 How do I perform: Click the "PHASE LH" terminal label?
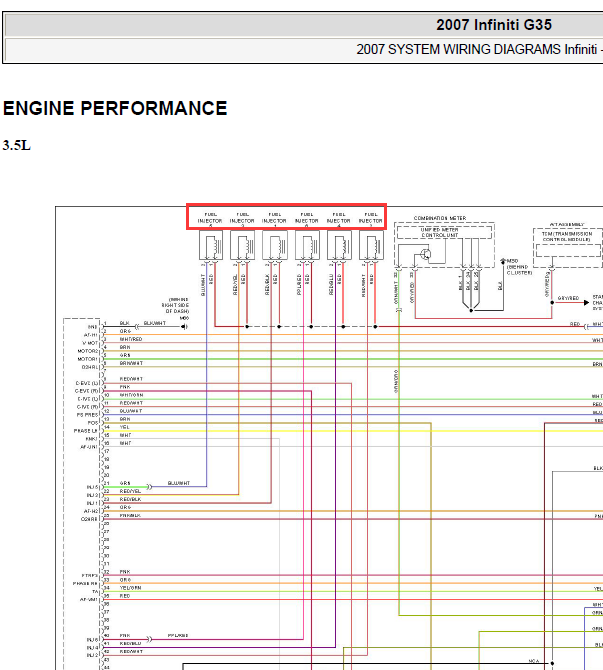(x=86, y=431)
